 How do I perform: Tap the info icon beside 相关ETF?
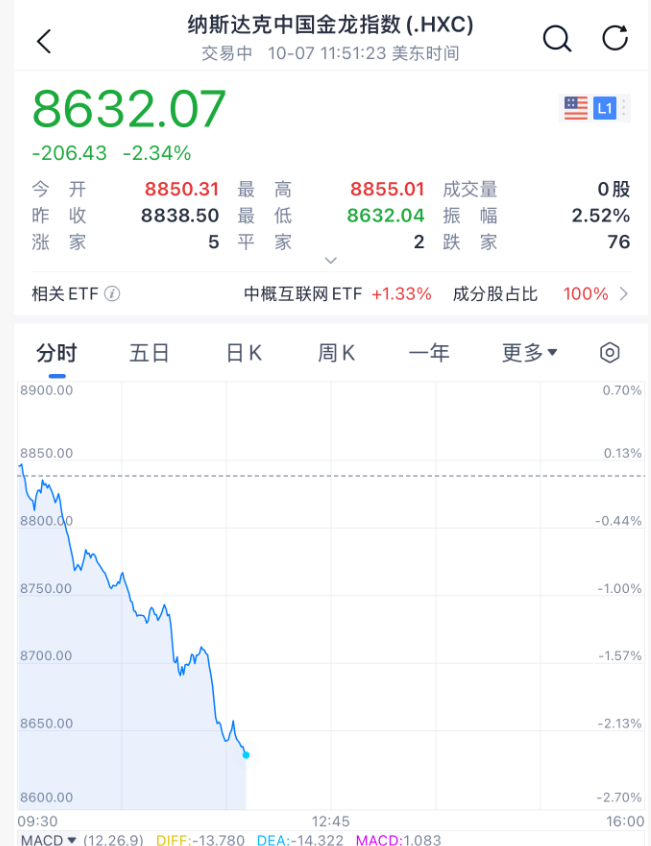point(112,294)
